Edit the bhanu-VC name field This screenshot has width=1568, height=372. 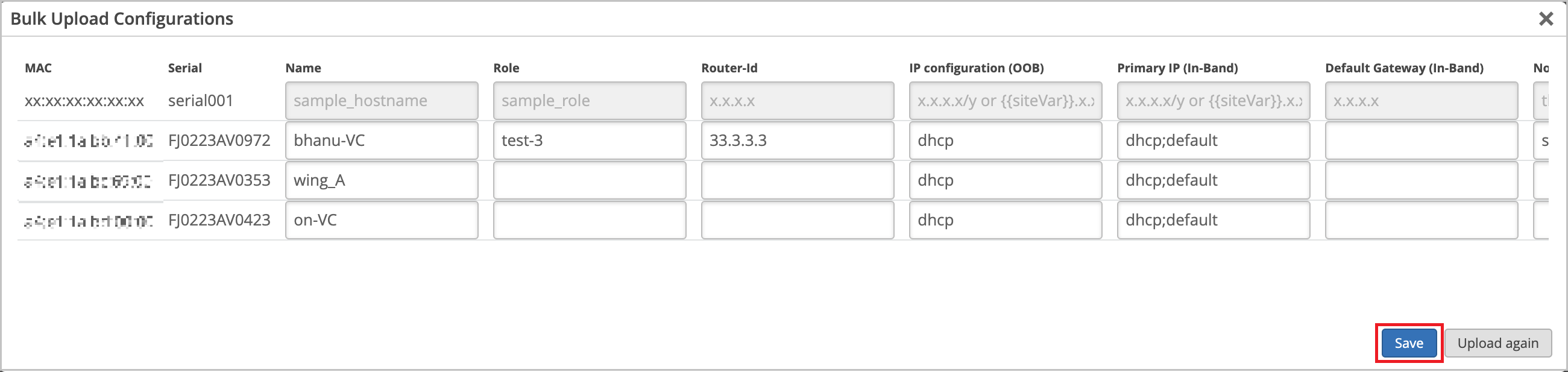(382, 140)
